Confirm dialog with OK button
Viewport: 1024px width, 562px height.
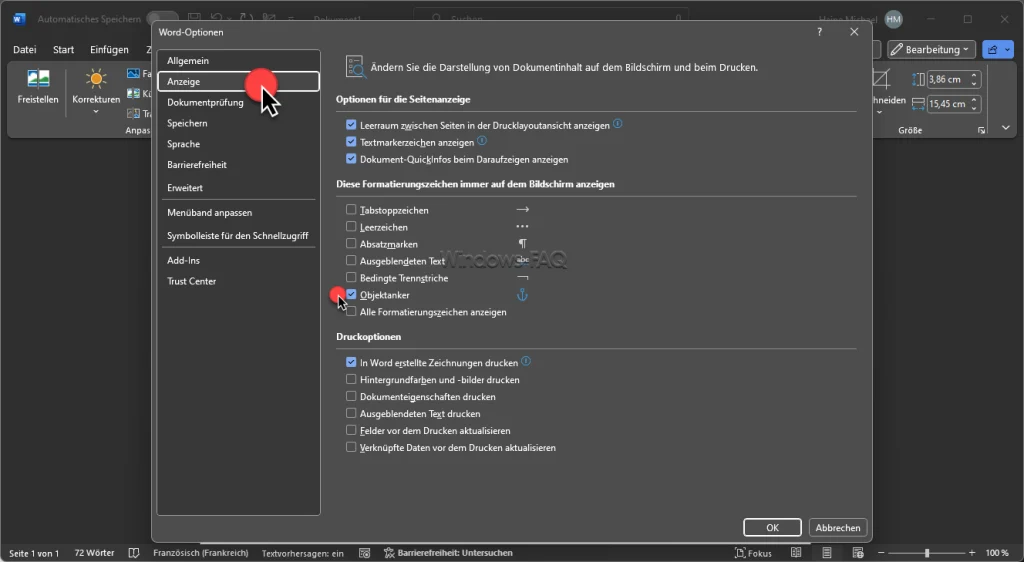pyautogui.click(x=772, y=527)
